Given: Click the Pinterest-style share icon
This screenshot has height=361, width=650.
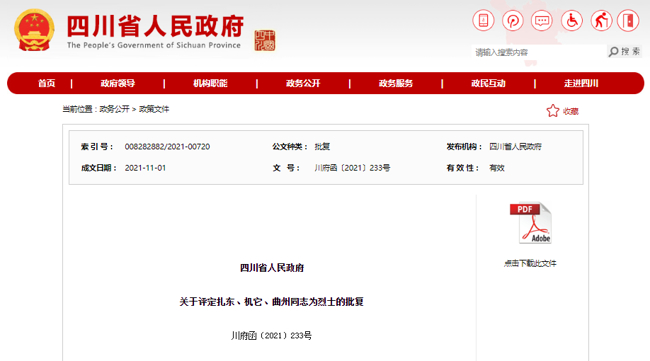Looking at the screenshot, I should click(x=513, y=20).
